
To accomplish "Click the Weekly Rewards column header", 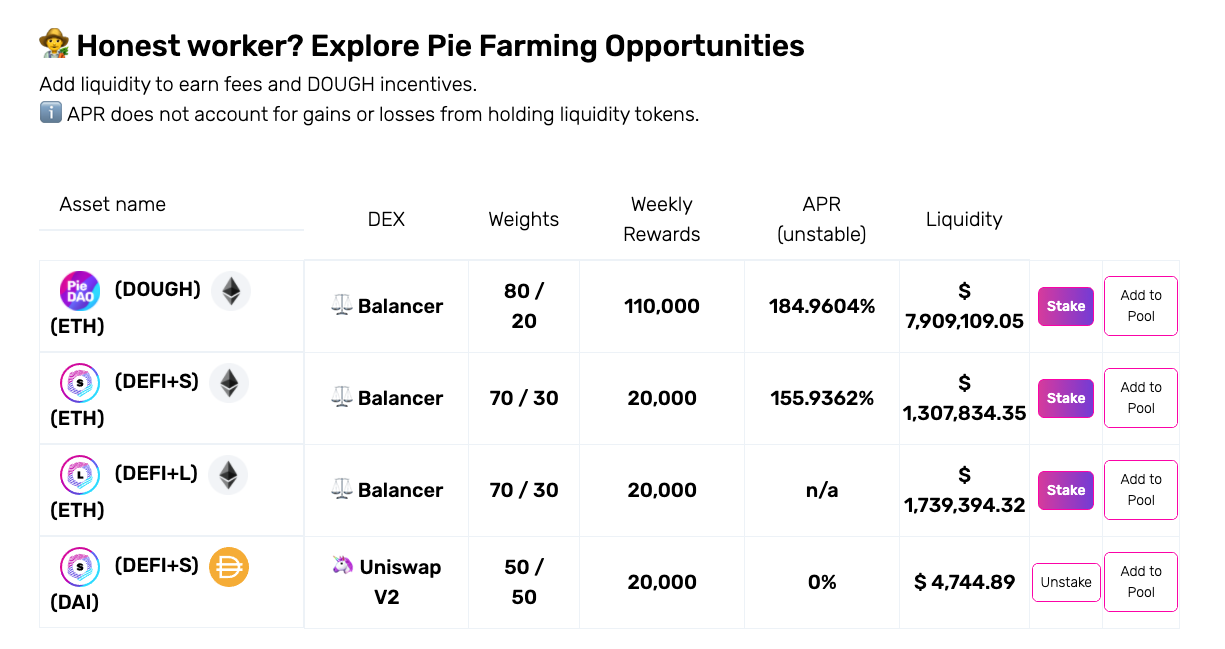I will (x=661, y=219).
